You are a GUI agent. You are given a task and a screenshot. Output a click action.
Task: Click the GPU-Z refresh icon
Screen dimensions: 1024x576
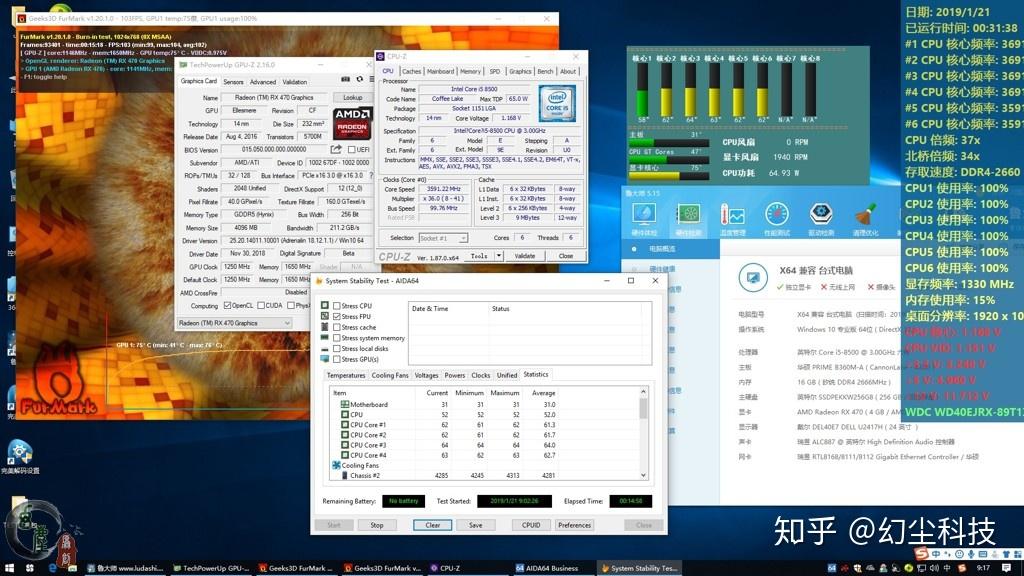click(359, 80)
